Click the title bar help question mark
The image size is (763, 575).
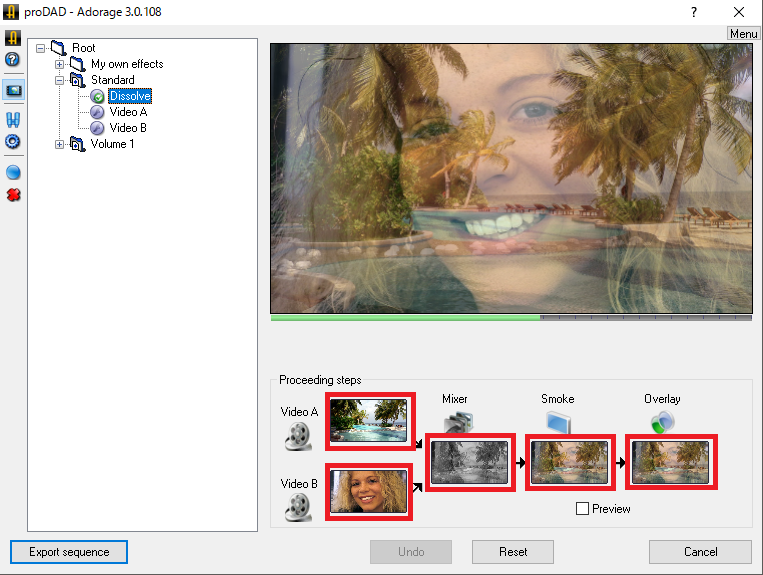(694, 12)
